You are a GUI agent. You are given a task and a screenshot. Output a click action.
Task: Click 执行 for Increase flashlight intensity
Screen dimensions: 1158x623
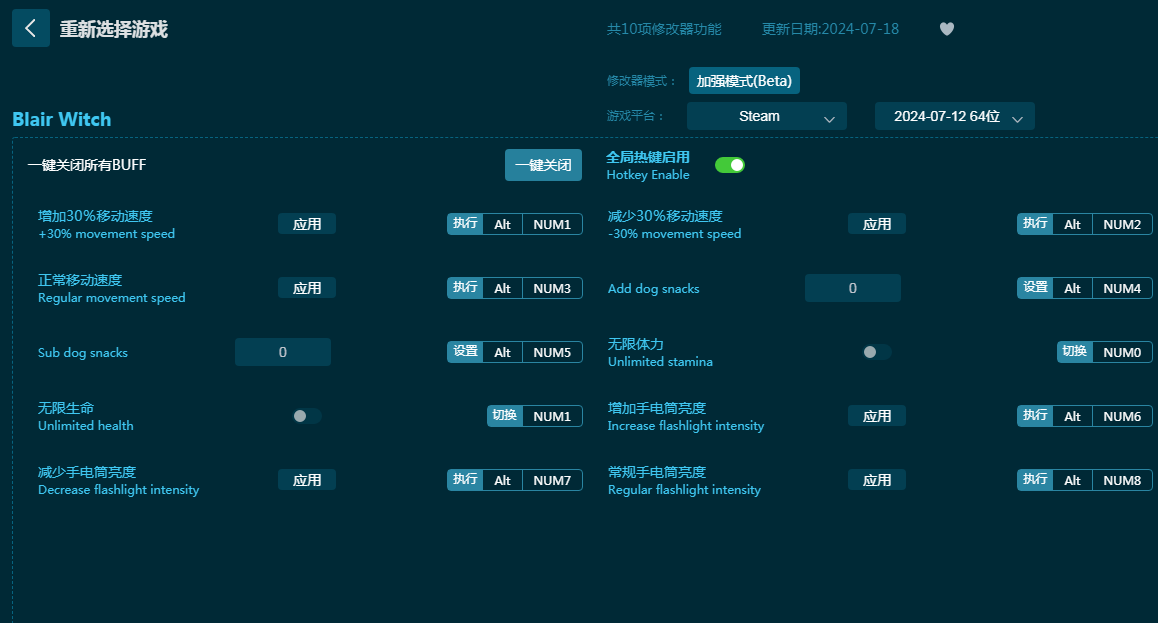tap(1035, 416)
